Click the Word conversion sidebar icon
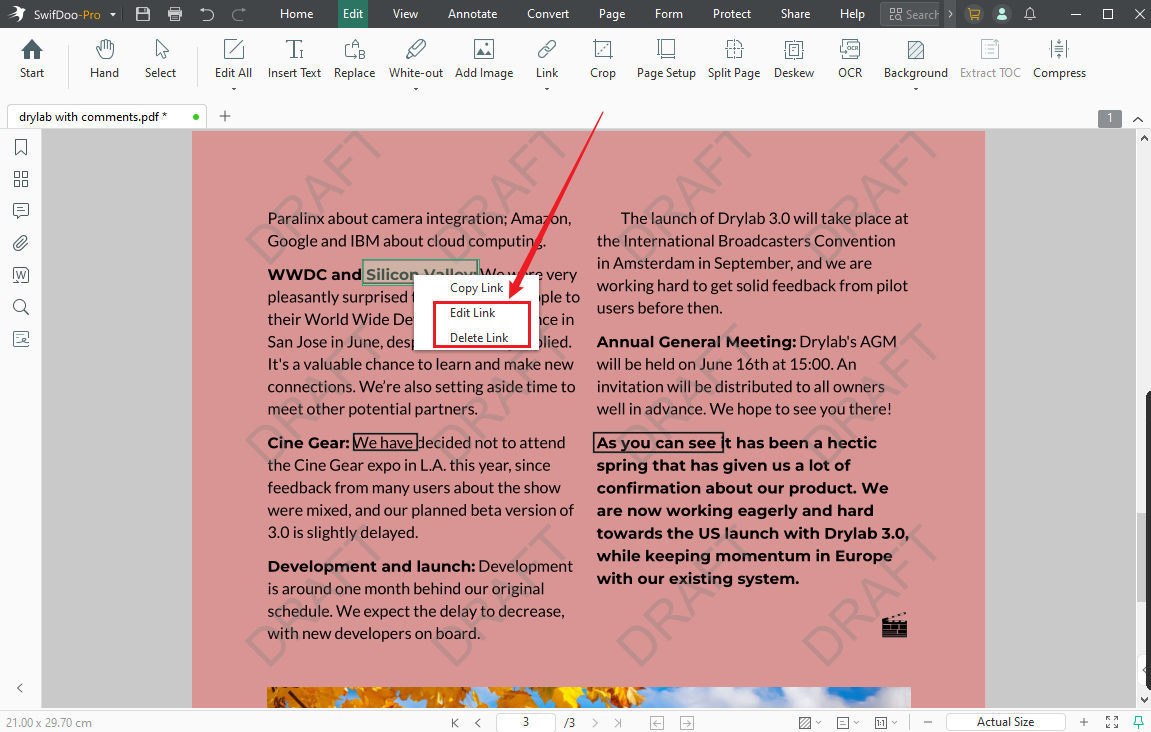Viewport: 1151px width, 732px height. pos(21,275)
